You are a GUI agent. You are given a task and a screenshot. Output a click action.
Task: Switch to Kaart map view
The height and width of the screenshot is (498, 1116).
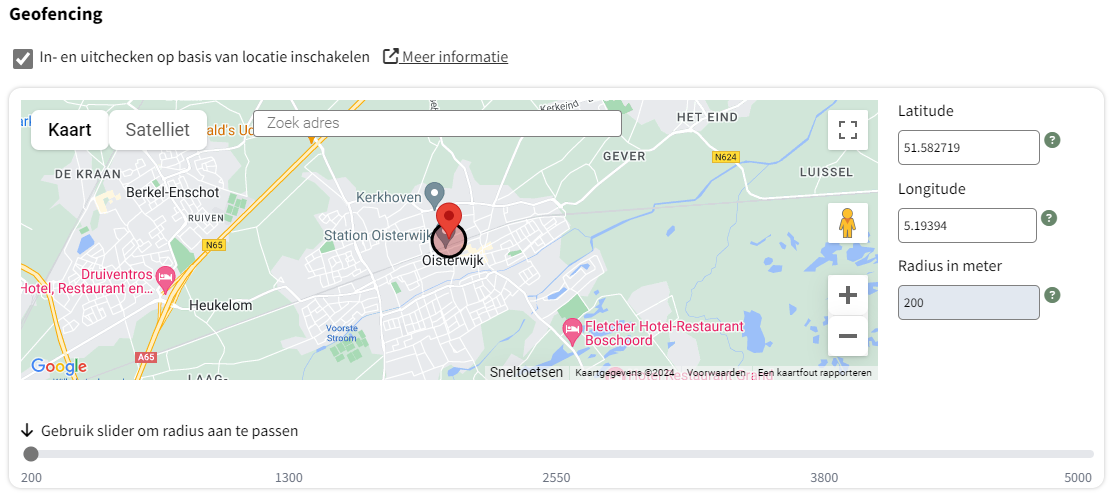(x=70, y=130)
